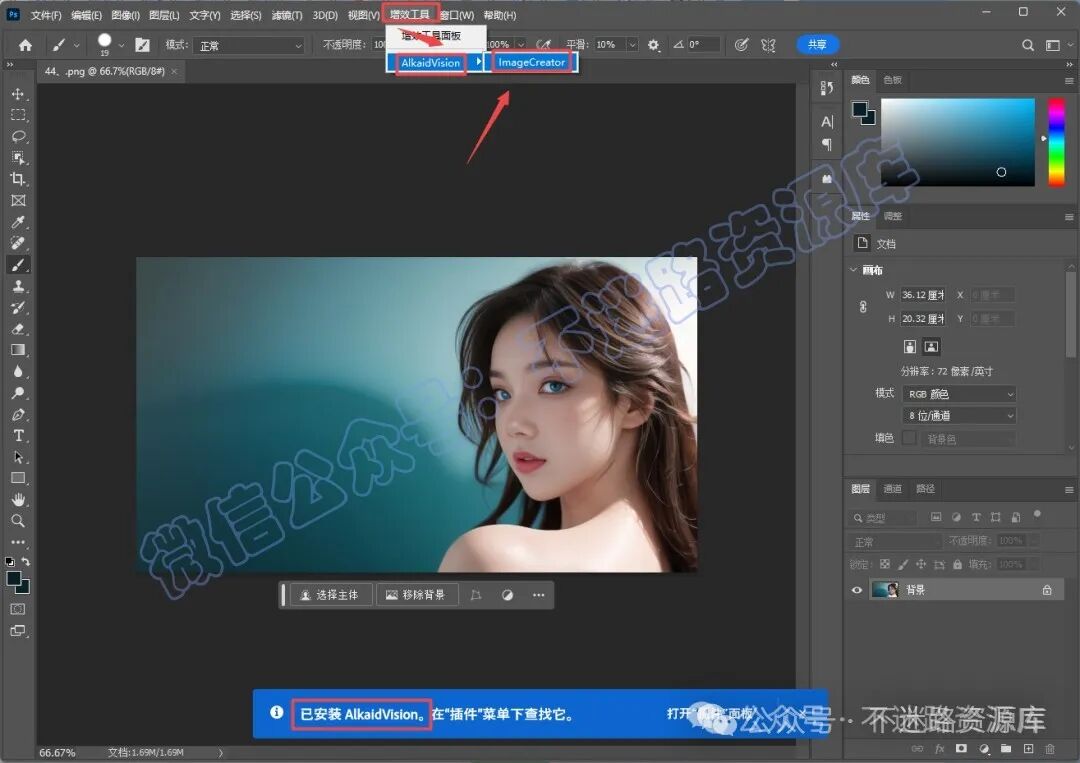Add layer mask at Layers panel bottom

tap(962, 749)
